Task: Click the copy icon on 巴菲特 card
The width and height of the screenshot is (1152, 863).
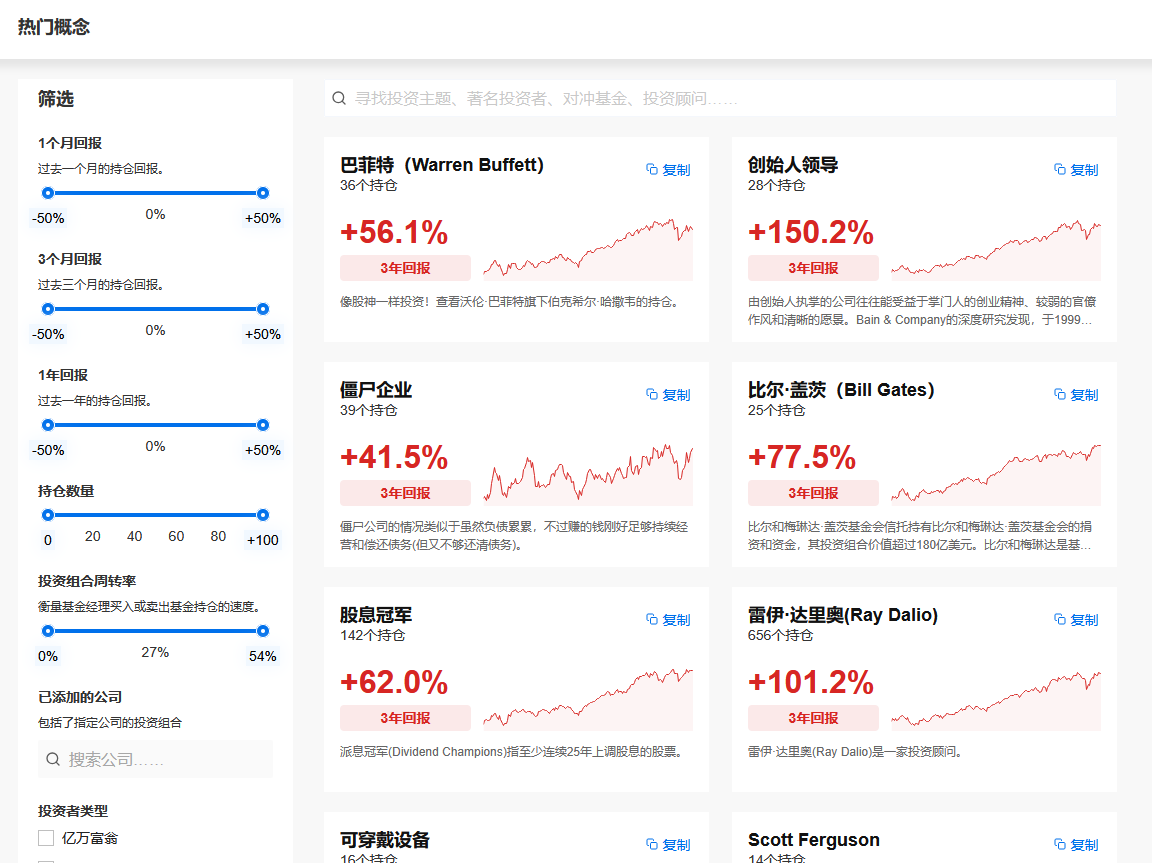Action: click(652, 169)
